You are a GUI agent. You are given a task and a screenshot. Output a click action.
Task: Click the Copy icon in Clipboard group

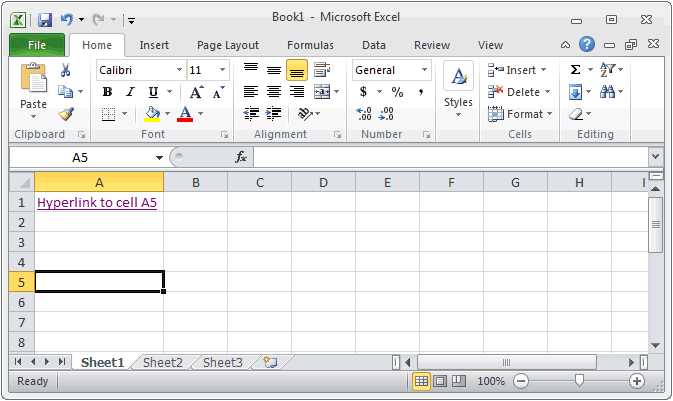click(66, 91)
